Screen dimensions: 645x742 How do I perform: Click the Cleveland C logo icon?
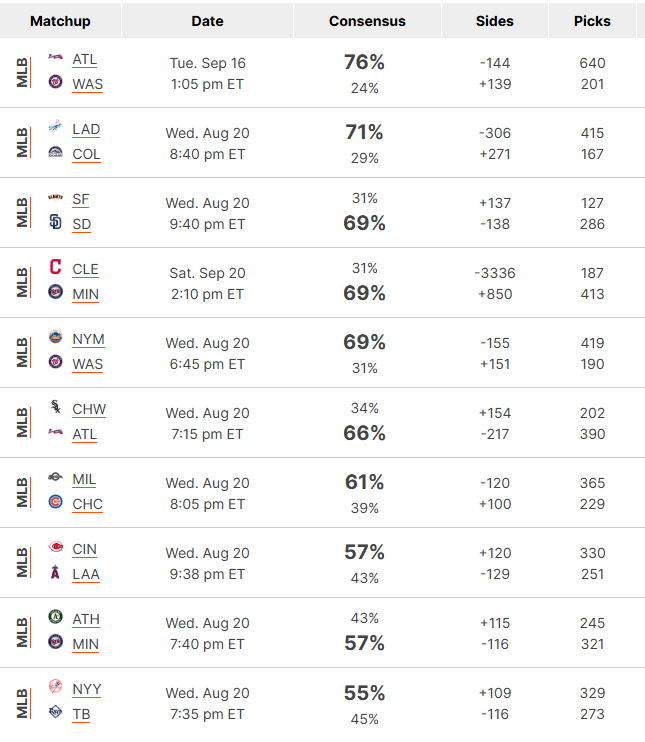pos(55,266)
